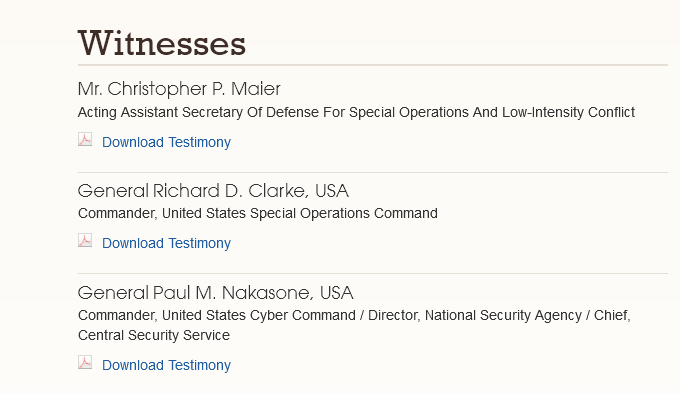Image resolution: width=680 pixels, height=394 pixels.
Task: Select the name Mr. Christopher P. Maier
Action: tap(179, 89)
